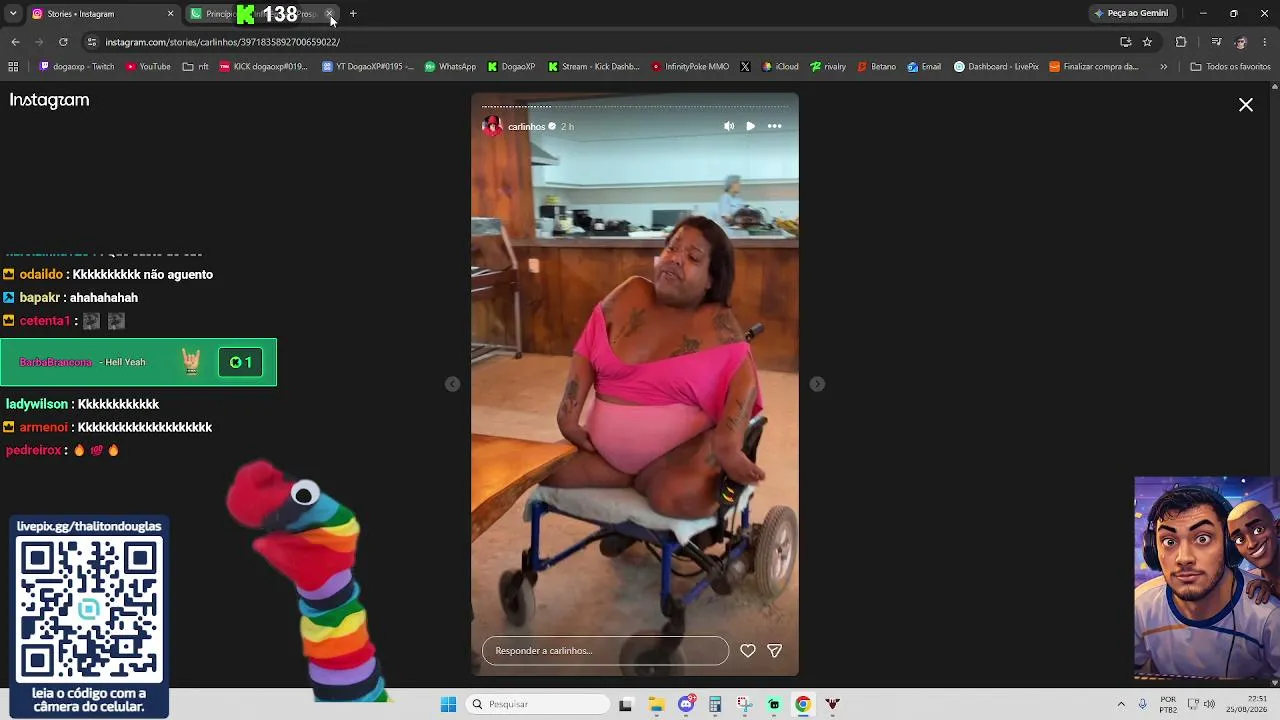This screenshot has height=720, width=1280.
Task: Open Snipping Tool from the taskbar
Action: point(745,704)
